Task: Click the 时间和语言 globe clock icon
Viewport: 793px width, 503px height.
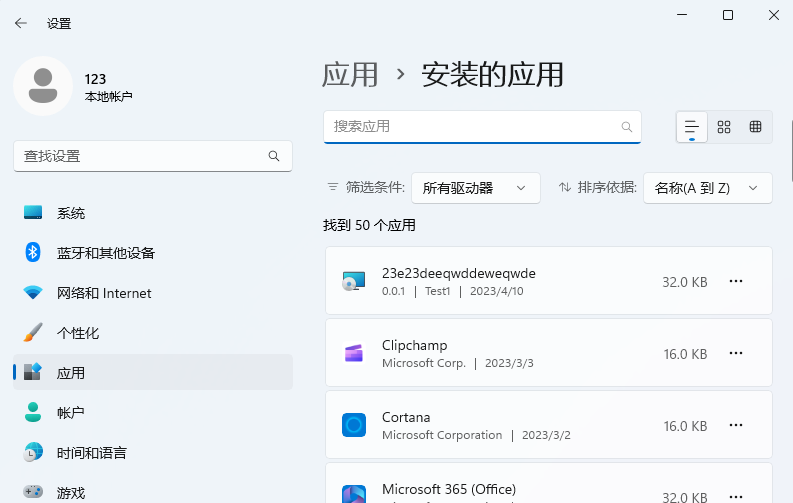Action: pyautogui.click(x=33, y=452)
